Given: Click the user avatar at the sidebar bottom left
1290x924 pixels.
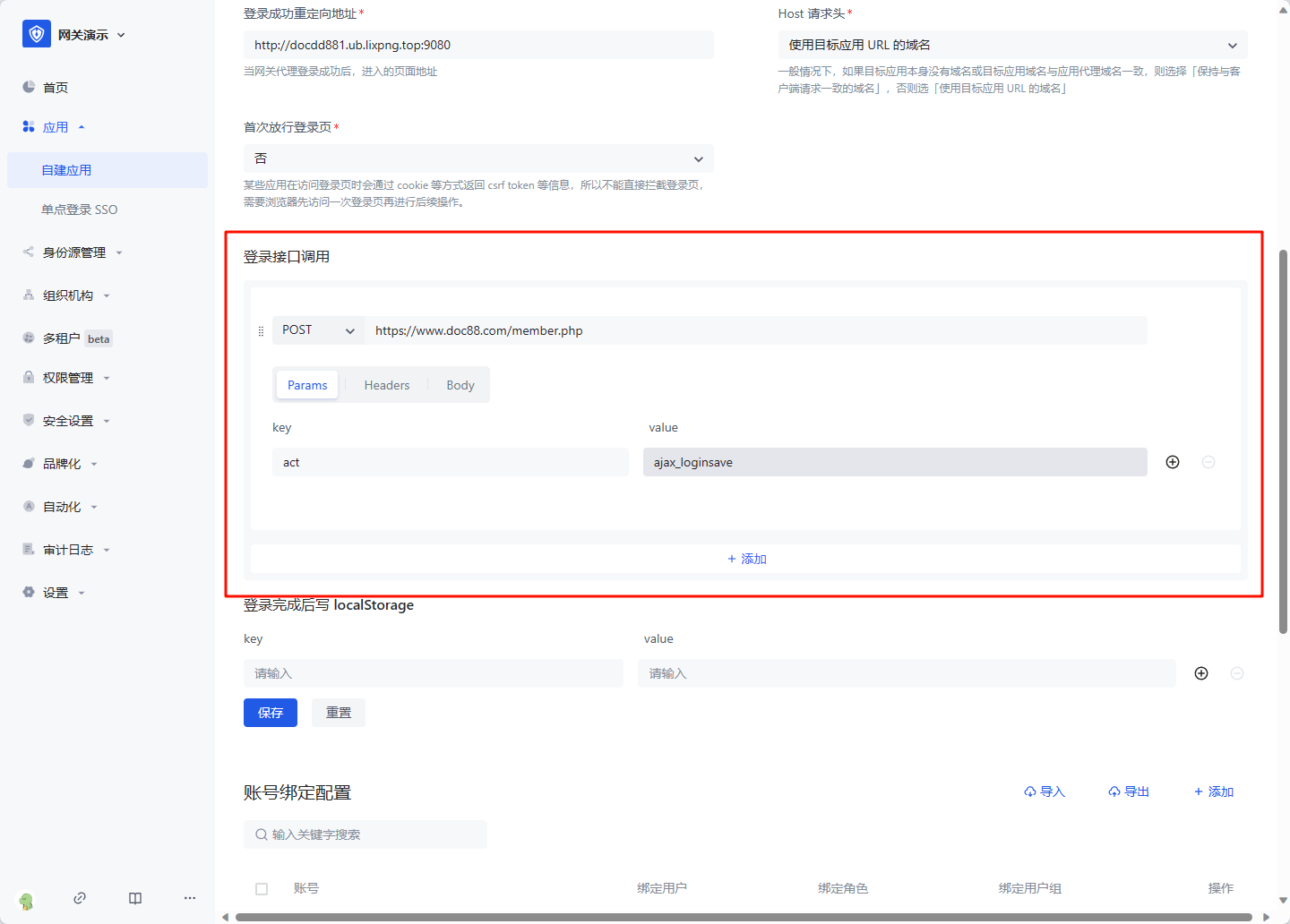Looking at the screenshot, I should click(26, 901).
